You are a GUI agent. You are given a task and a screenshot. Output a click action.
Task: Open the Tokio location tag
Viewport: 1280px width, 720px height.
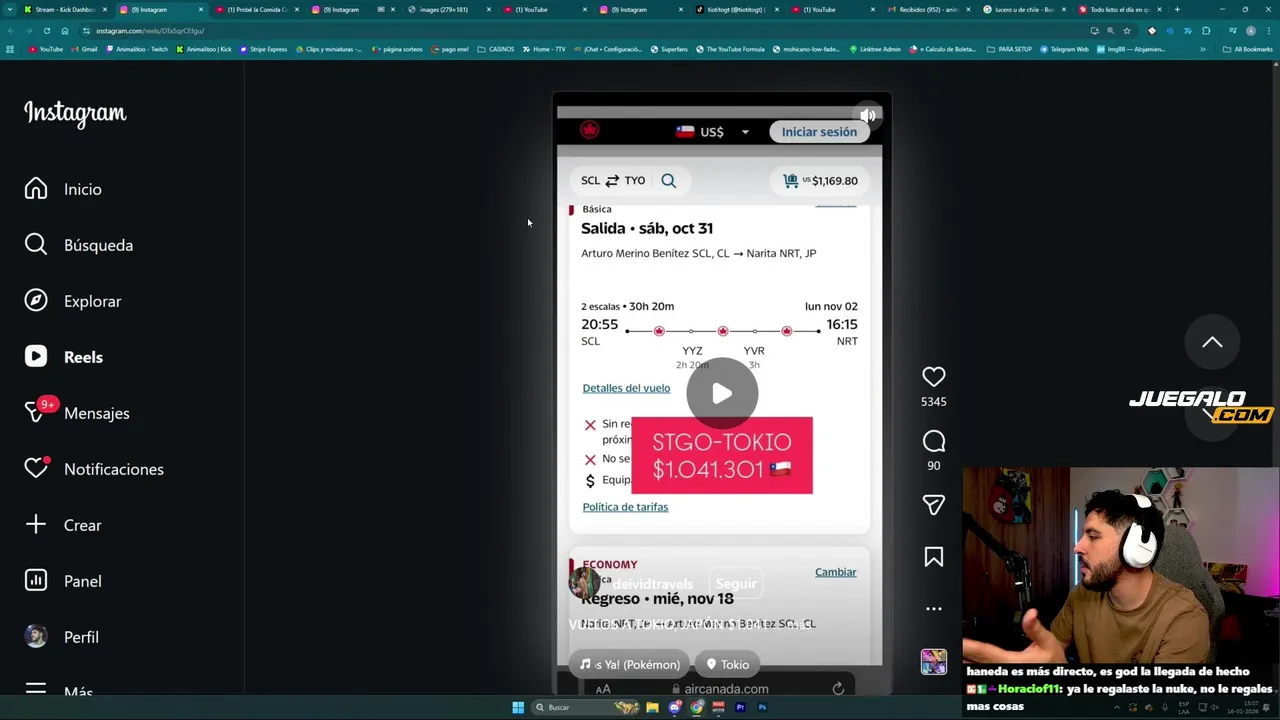coord(727,664)
